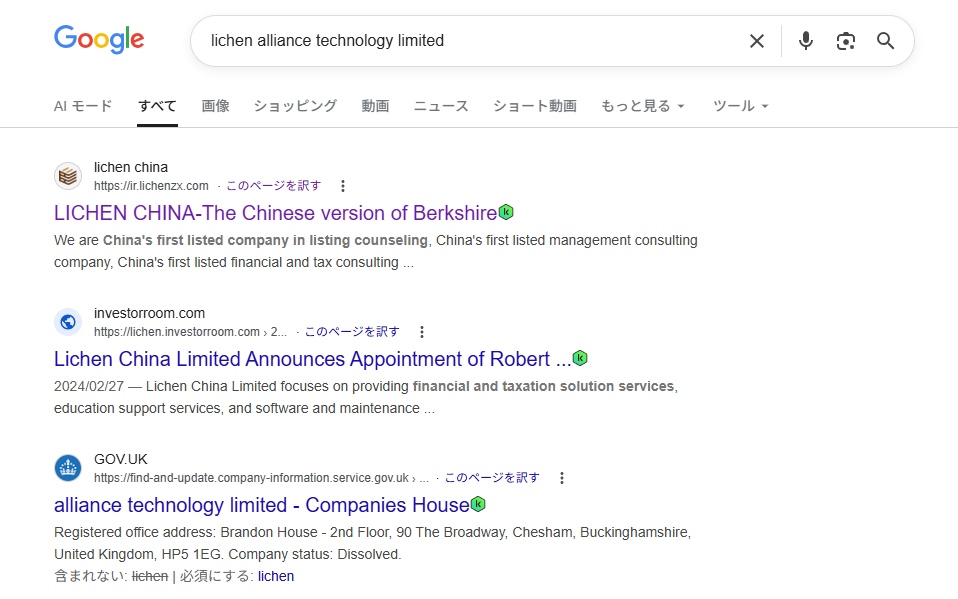
Task: Switch to the 画像 tab
Action: pos(215,106)
